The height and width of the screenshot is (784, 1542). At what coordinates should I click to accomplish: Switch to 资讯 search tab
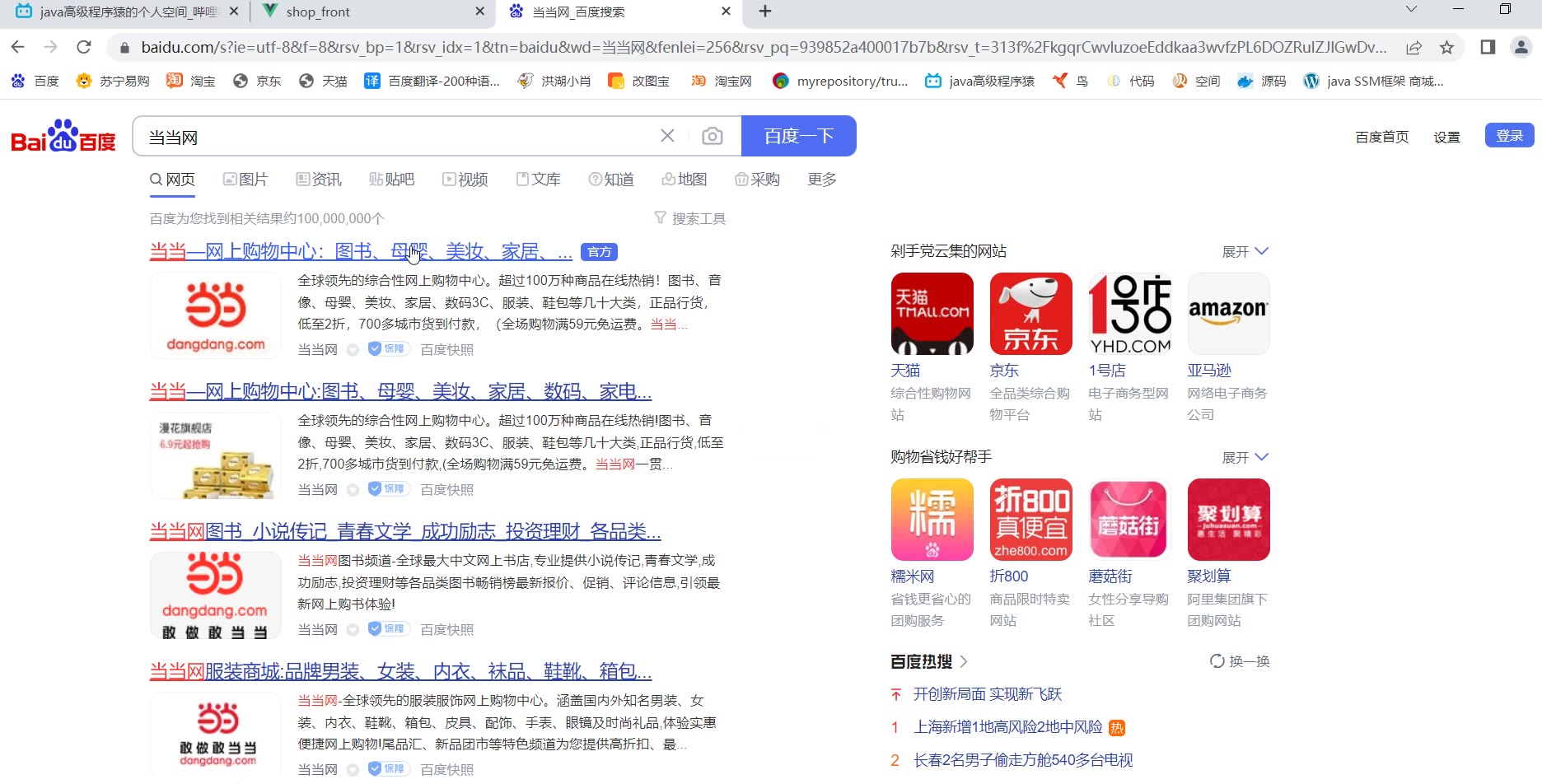pos(319,180)
